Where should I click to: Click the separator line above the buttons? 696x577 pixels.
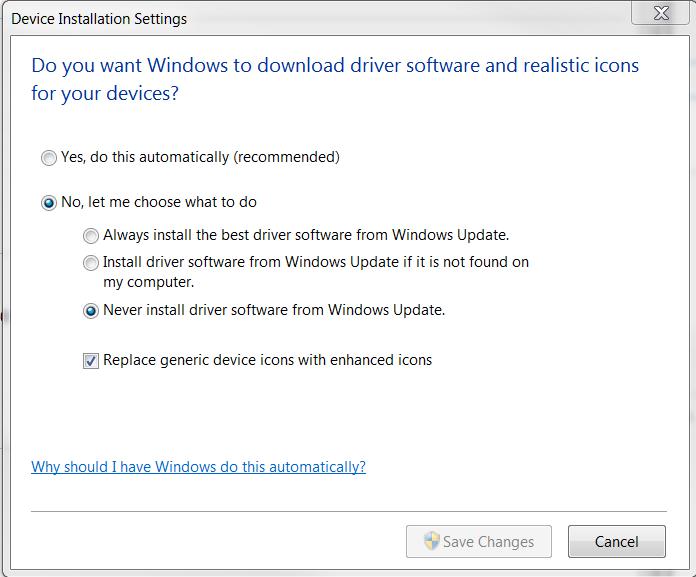348,511
